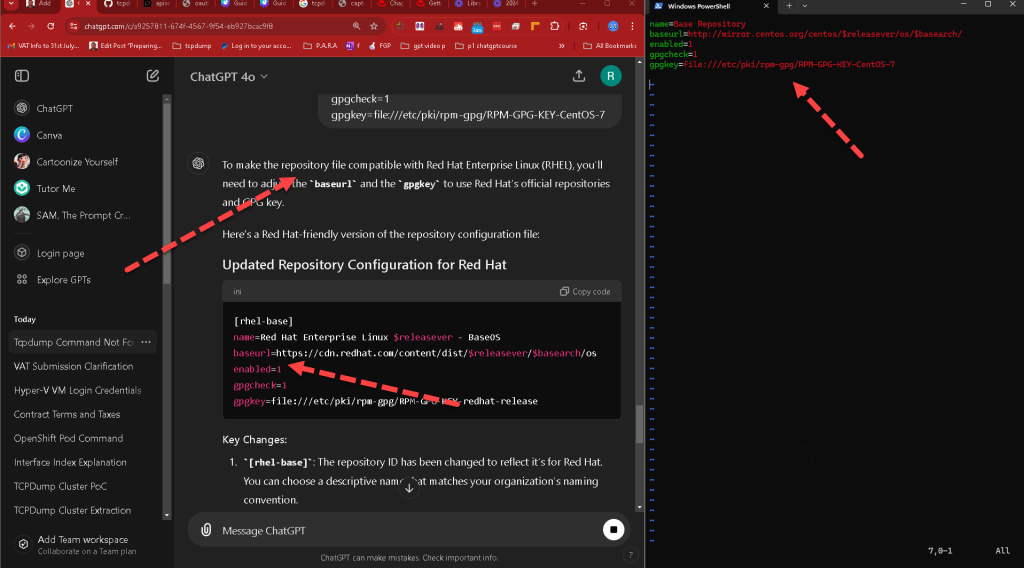The height and width of the screenshot is (568, 1024).
Task: Switch to Libre browser tab
Action: click(x=468, y=4)
